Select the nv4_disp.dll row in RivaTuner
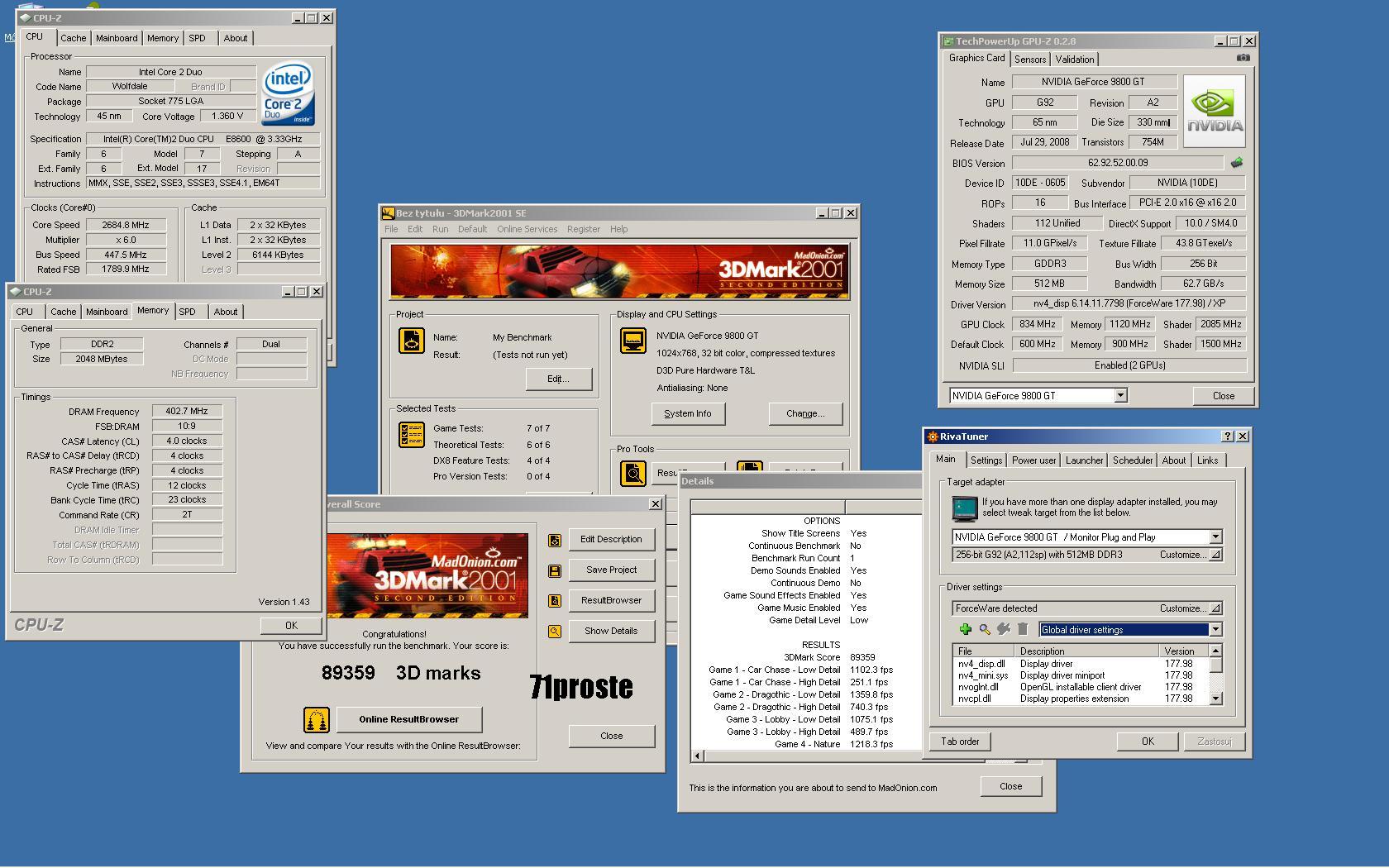Screen dimensions: 1389x868 pos(1081,664)
